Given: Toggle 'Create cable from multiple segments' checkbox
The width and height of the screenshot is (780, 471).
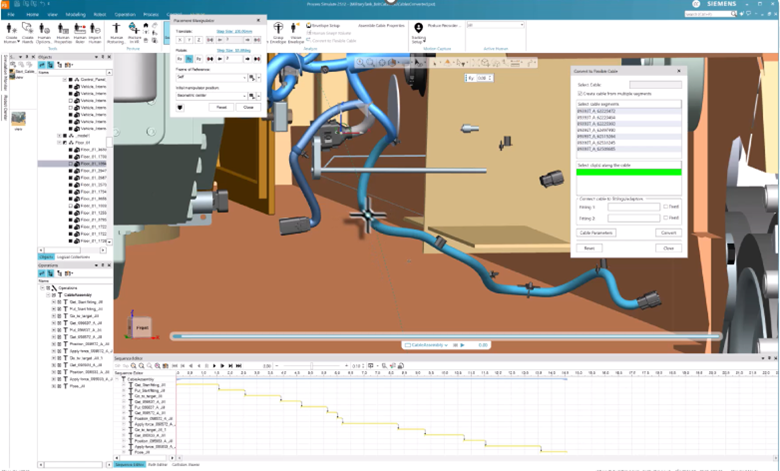Looking at the screenshot, I should click(580, 93).
